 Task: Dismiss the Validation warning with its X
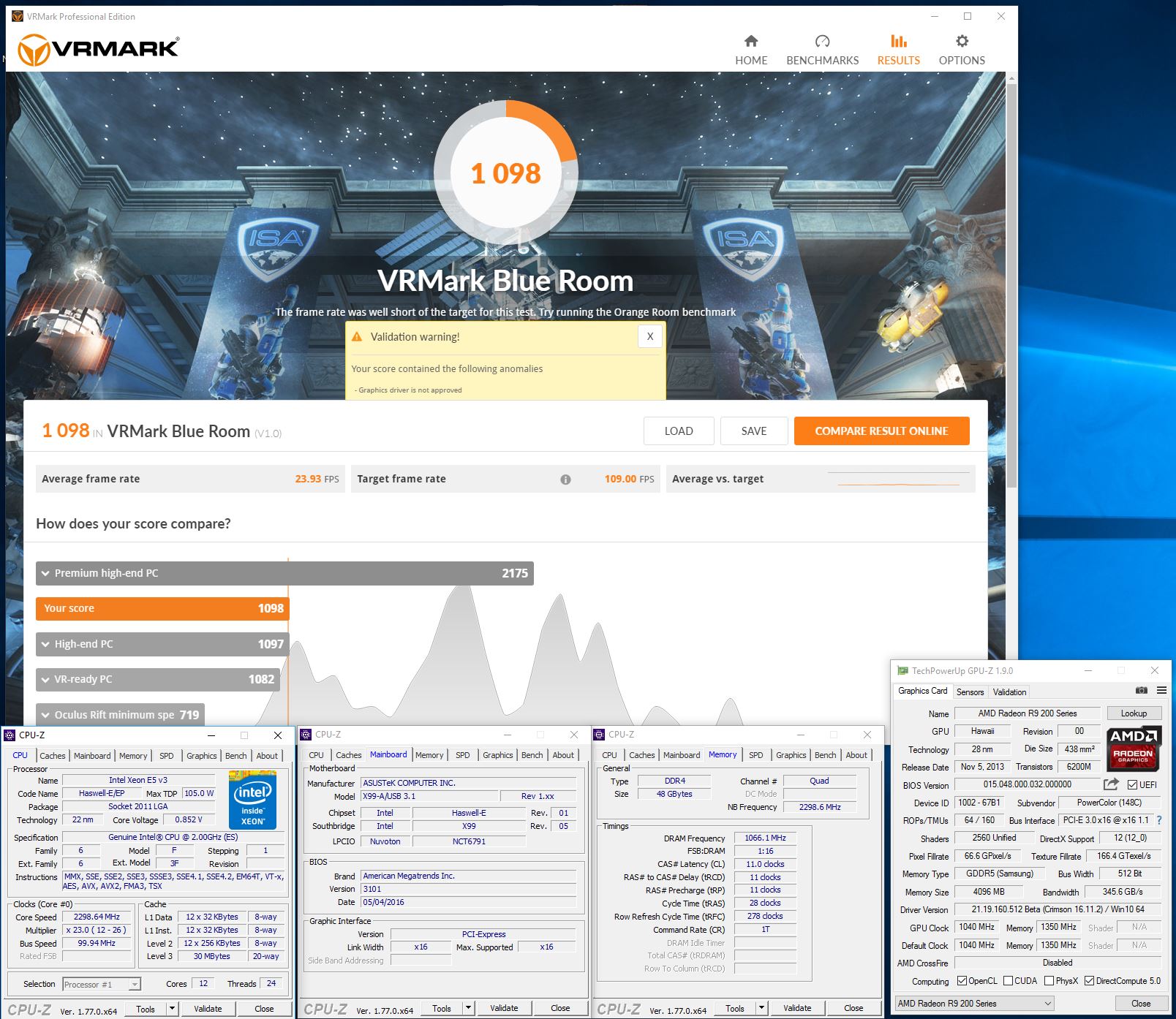(x=649, y=336)
